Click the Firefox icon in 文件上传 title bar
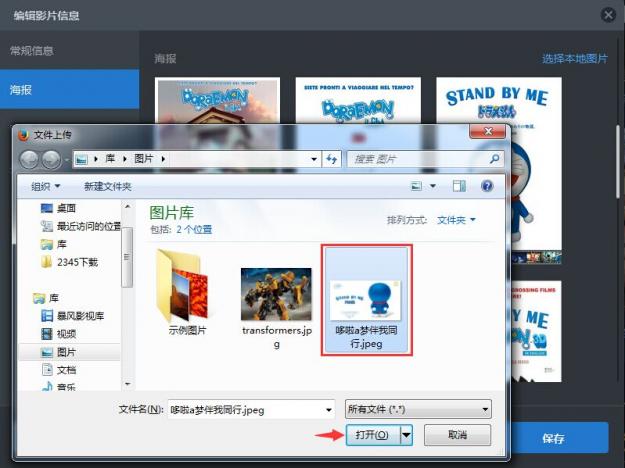Image resolution: width=625 pixels, height=468 pixels. click(x=24, y=135)
